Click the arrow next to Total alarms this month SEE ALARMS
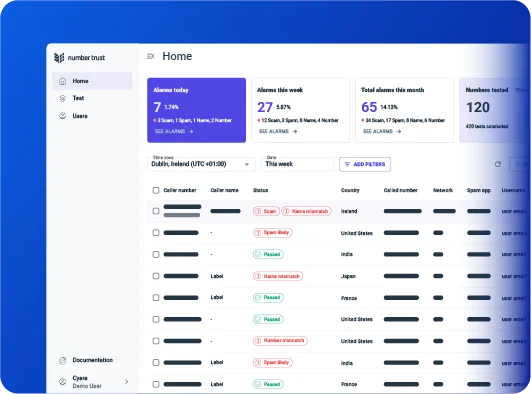Viewport: 531px width, 394px height. tap(399, 131)
